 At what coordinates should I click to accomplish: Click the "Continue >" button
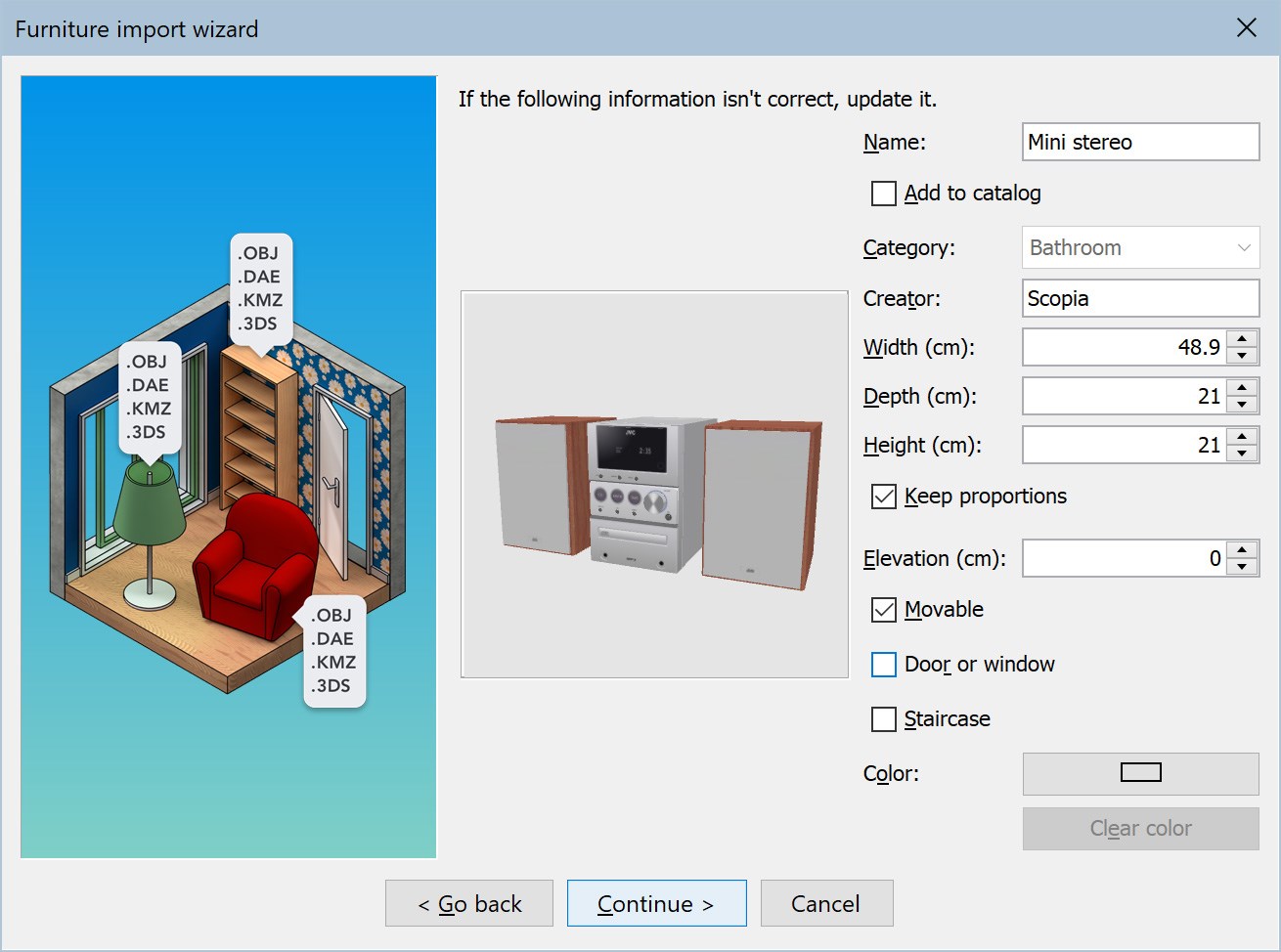656,903
